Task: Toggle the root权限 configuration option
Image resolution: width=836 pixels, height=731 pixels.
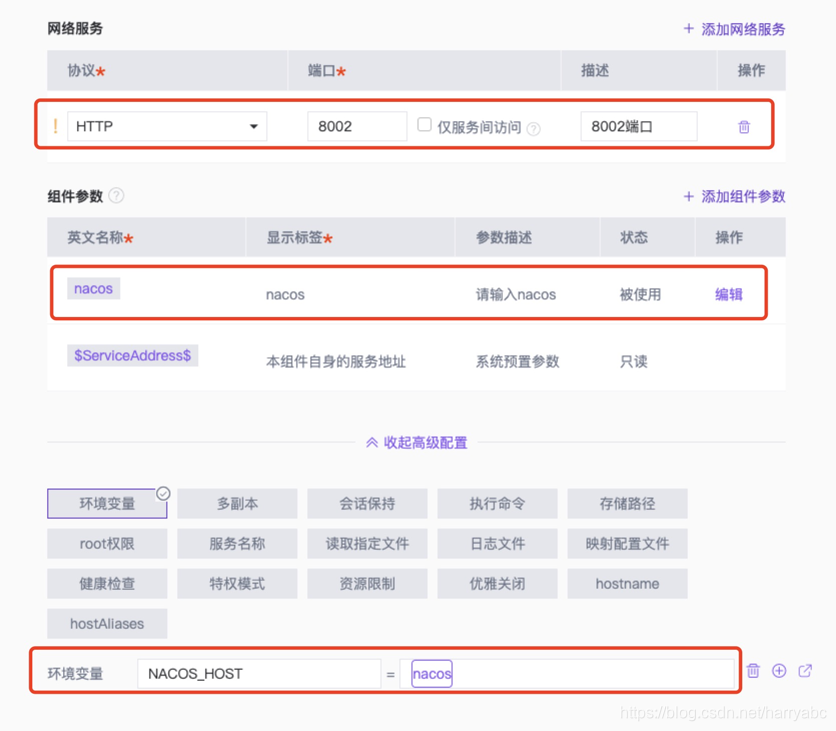Action: pyautogui.click(x=107, y=543)
